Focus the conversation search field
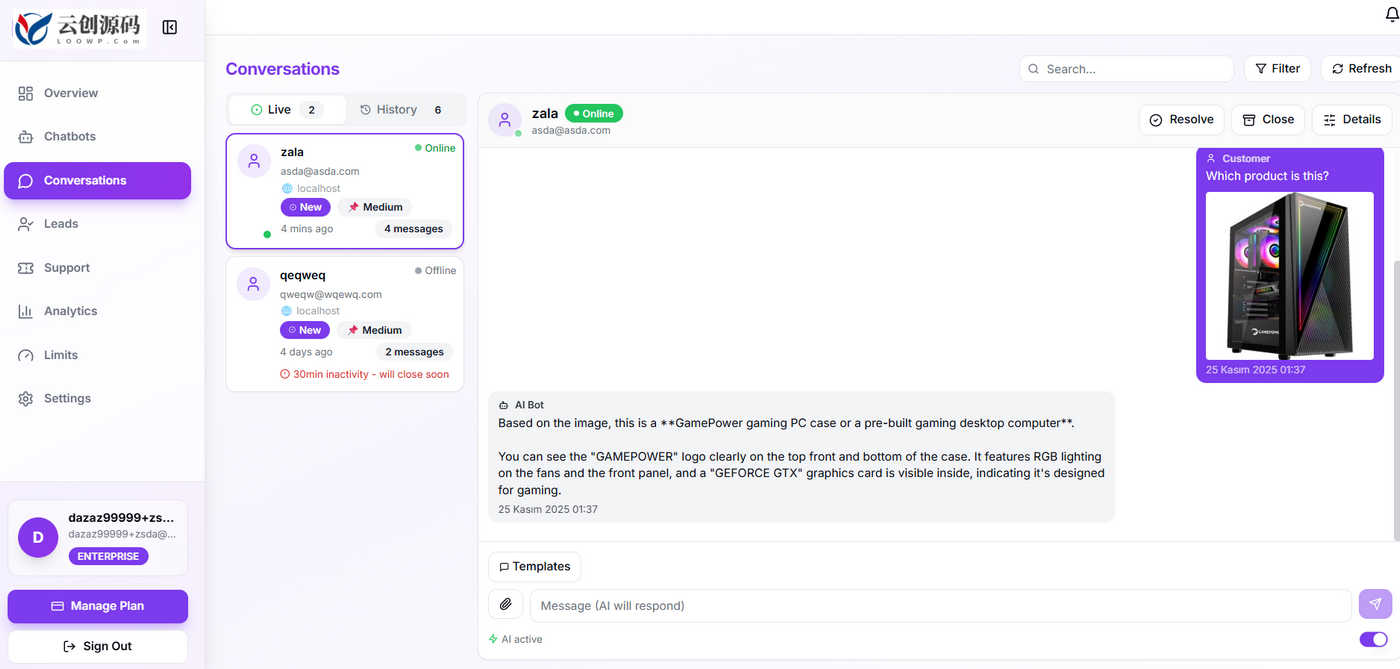1400x669 pixels. tap(1126, 68)
